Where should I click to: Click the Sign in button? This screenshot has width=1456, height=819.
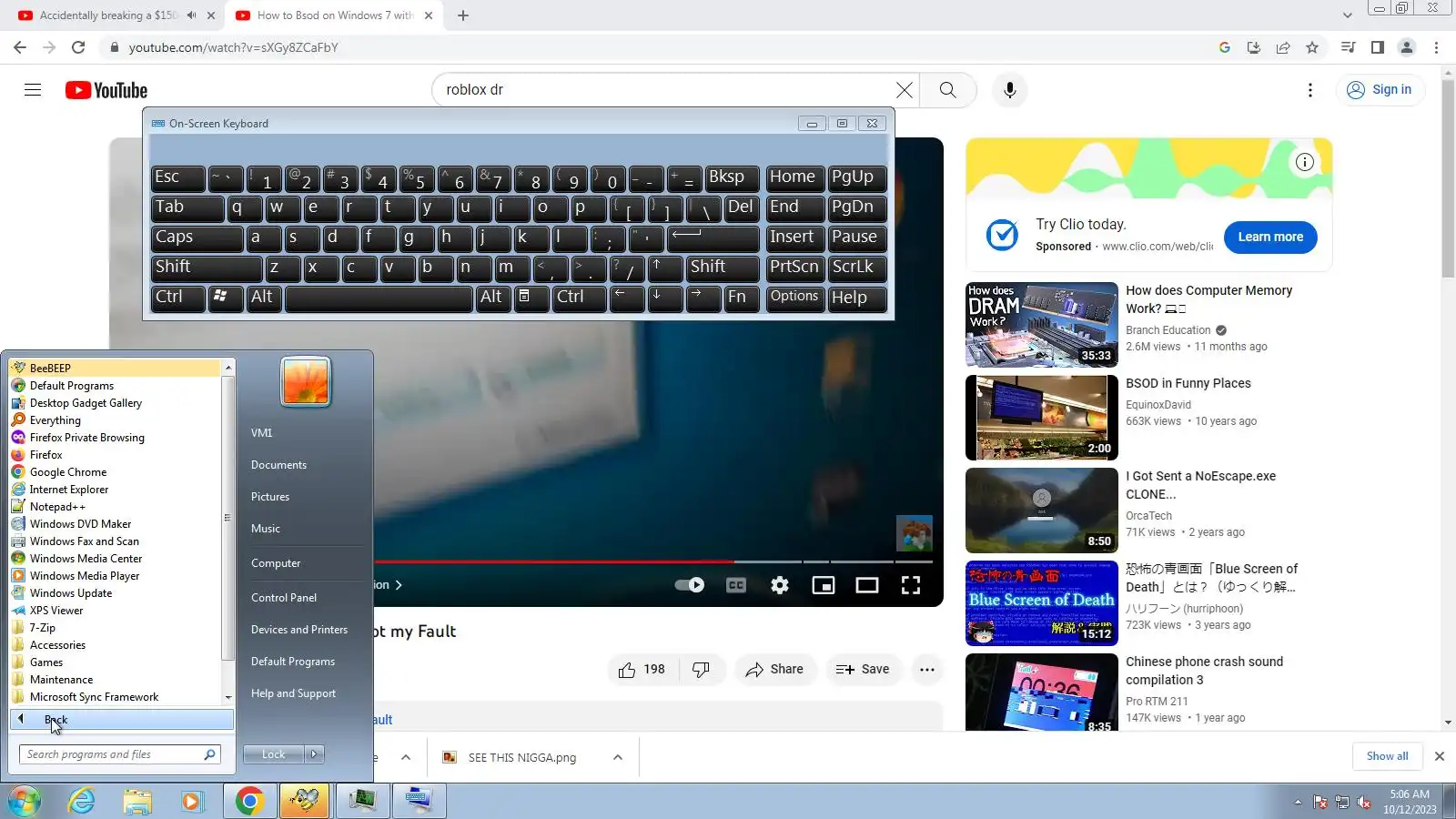coord(1380,89)
